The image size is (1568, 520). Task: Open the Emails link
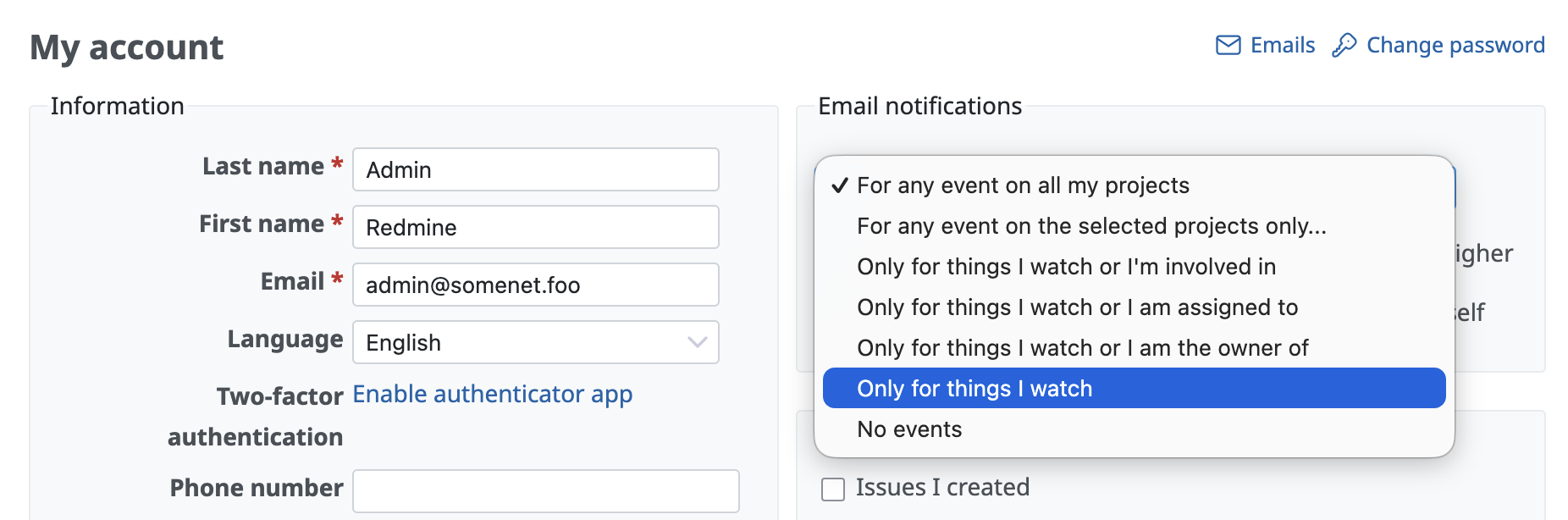[1282, 45]
